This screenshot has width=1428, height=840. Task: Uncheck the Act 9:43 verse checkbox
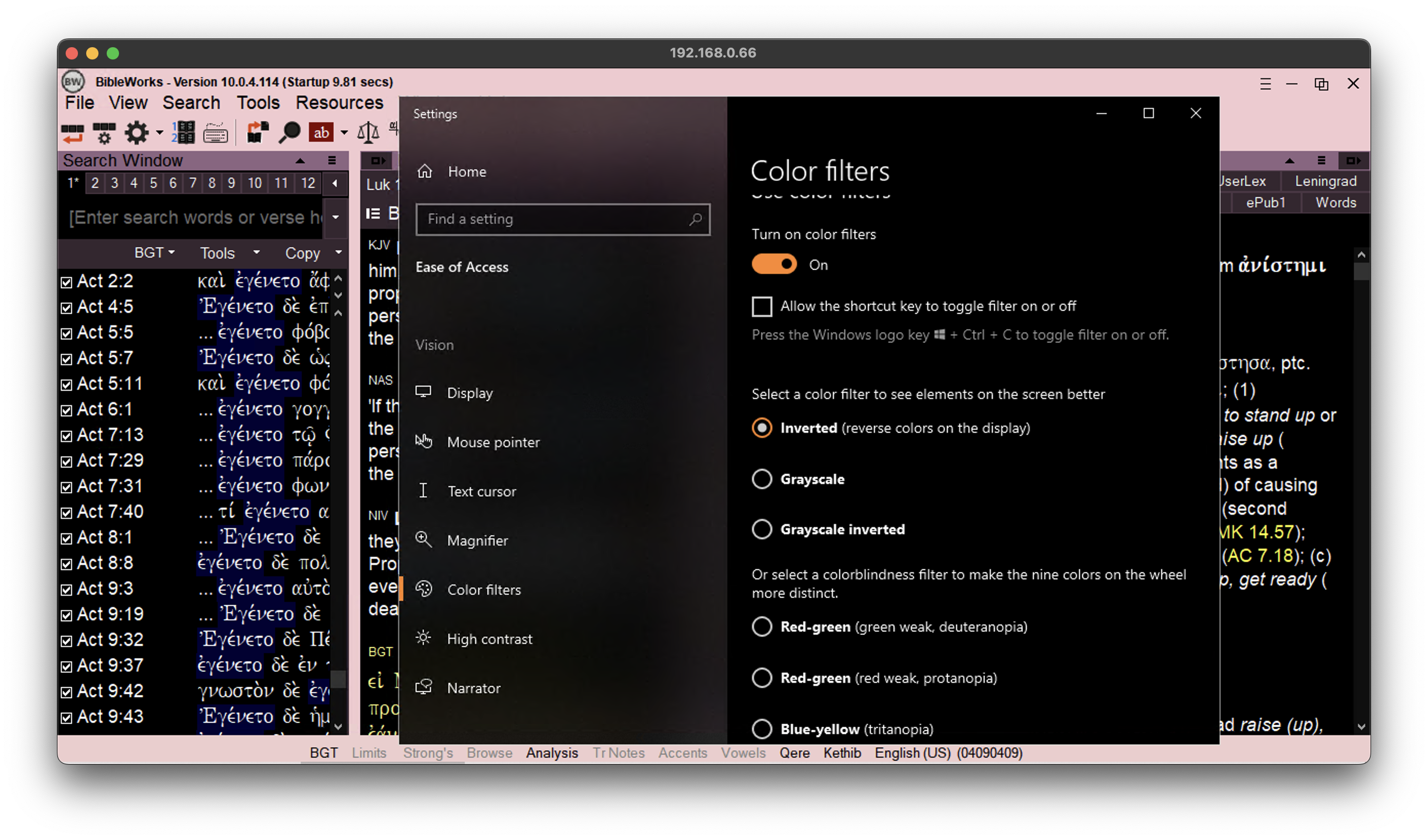66,717
